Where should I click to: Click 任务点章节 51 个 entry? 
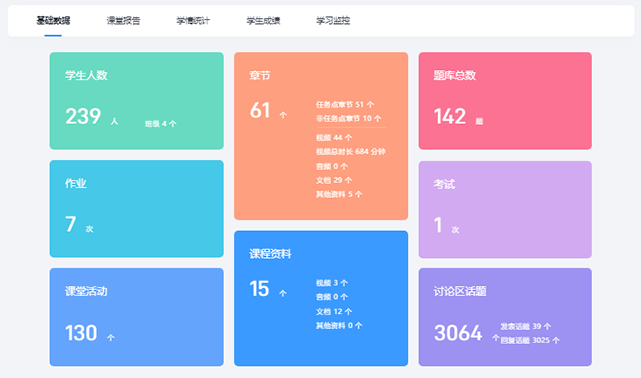coord(345,105)
